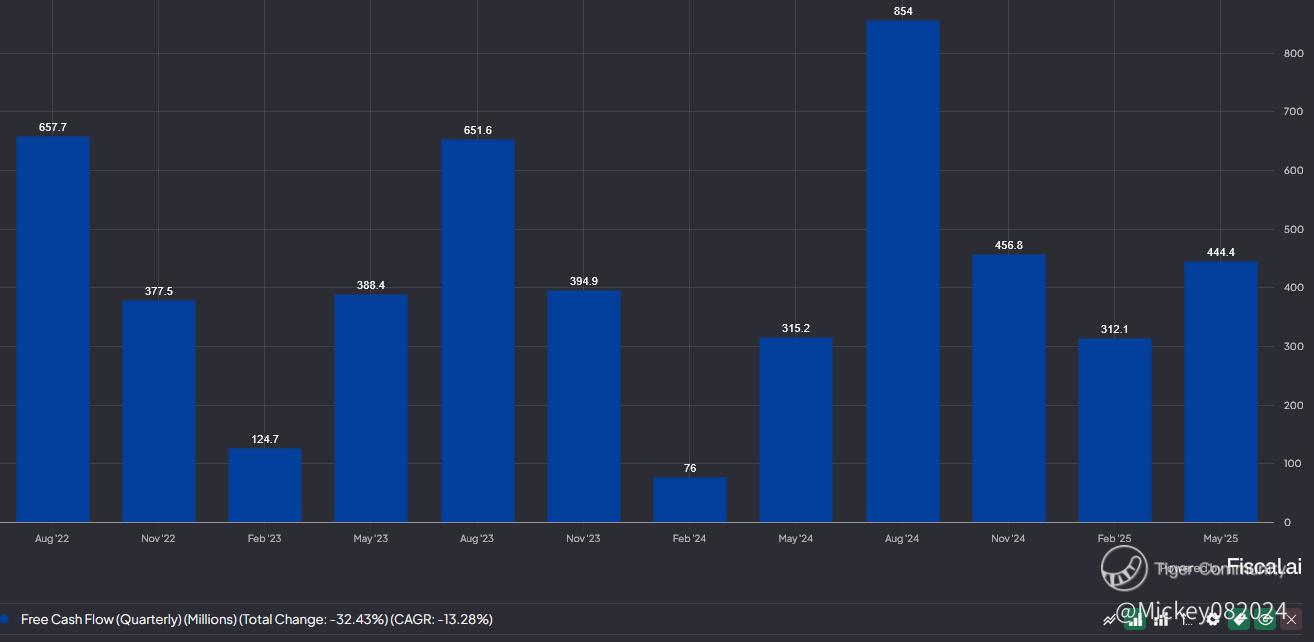Select the May '23 bar
This screenshot has height=642, width=1314.
[371, 408]
